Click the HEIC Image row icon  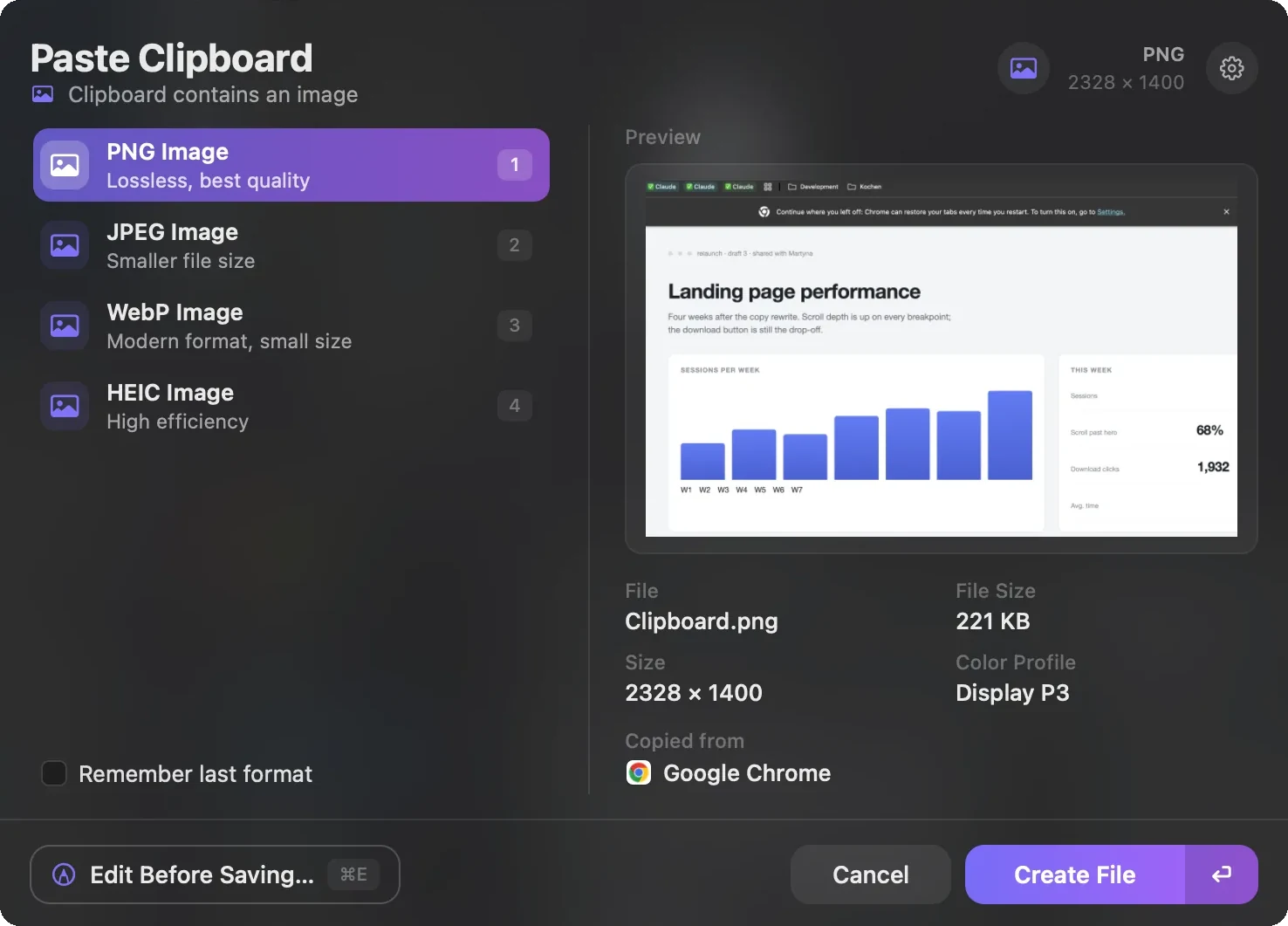65,406
